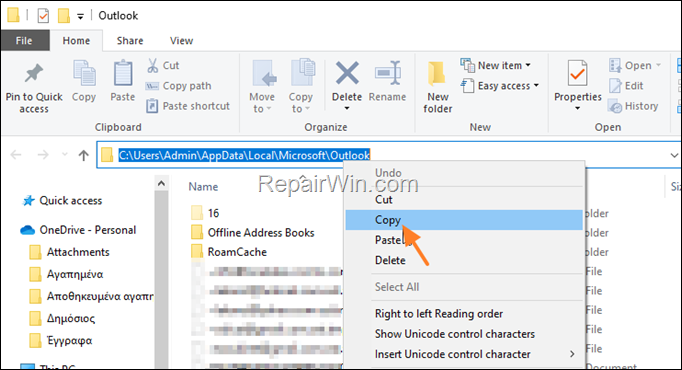Expand the address bar history dropdown
This screenshot has height=370, width=682.
tap(674, 155)
